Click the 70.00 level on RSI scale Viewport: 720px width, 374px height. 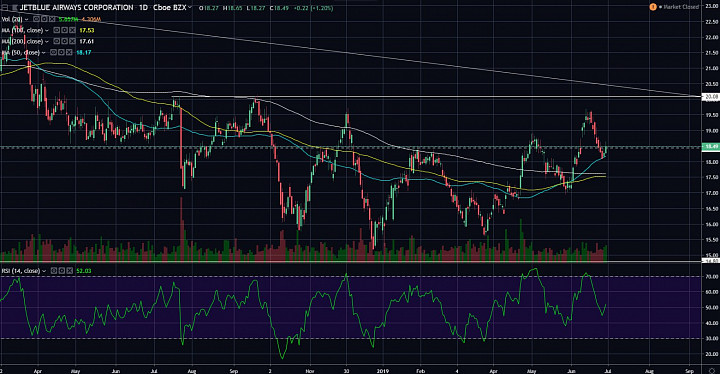712,277
